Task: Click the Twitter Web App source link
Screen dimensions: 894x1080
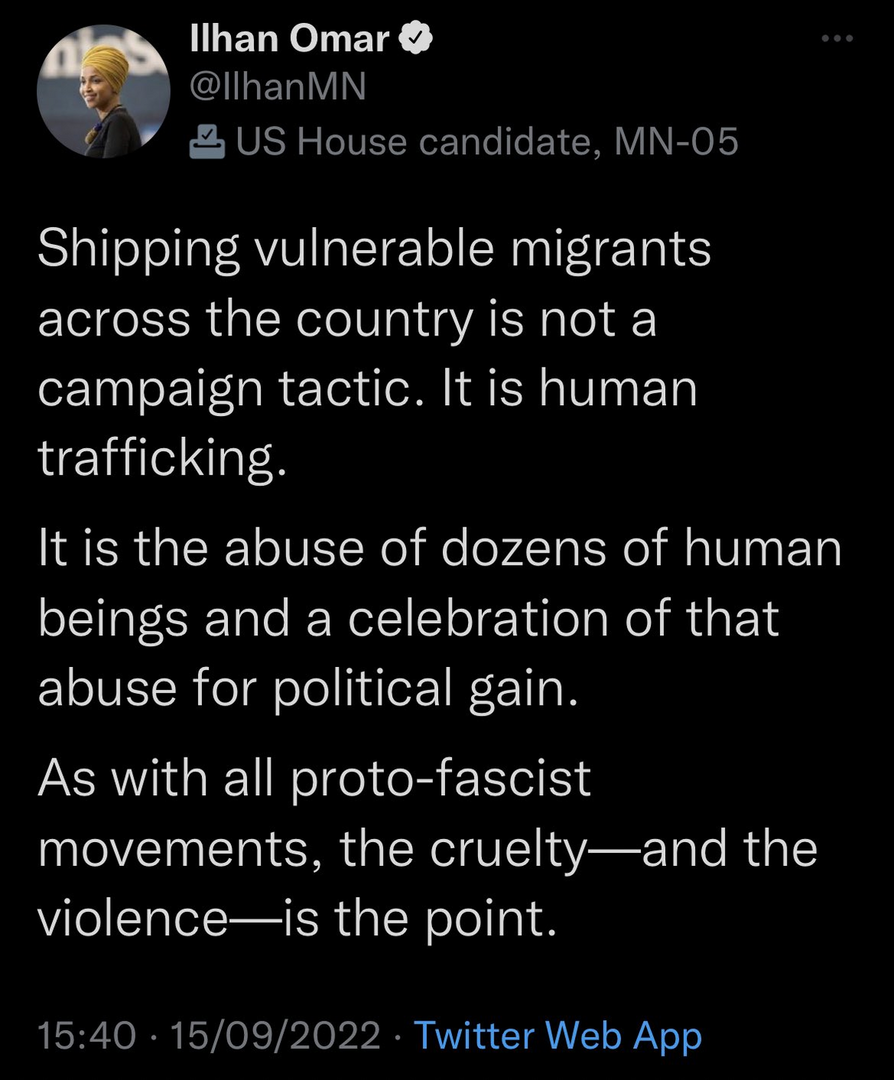Action: tap(558, 1035)
